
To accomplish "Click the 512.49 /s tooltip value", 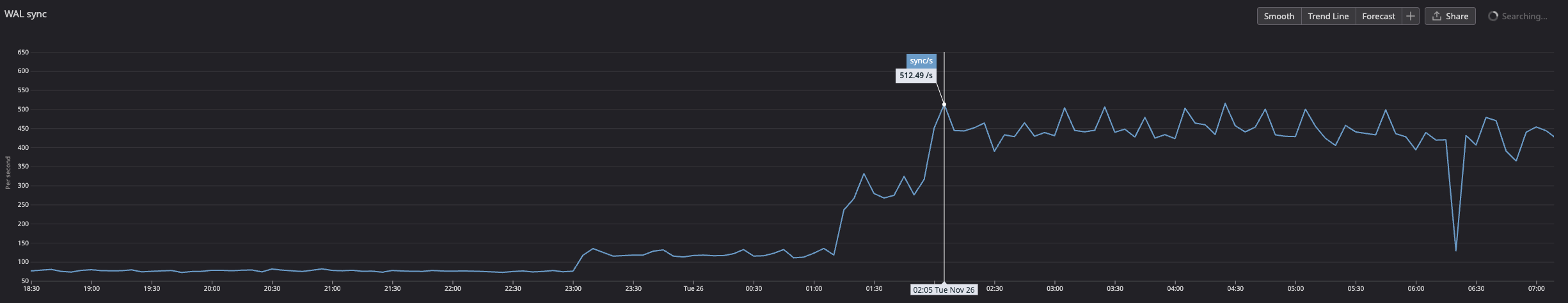I will tap(915, 76).
